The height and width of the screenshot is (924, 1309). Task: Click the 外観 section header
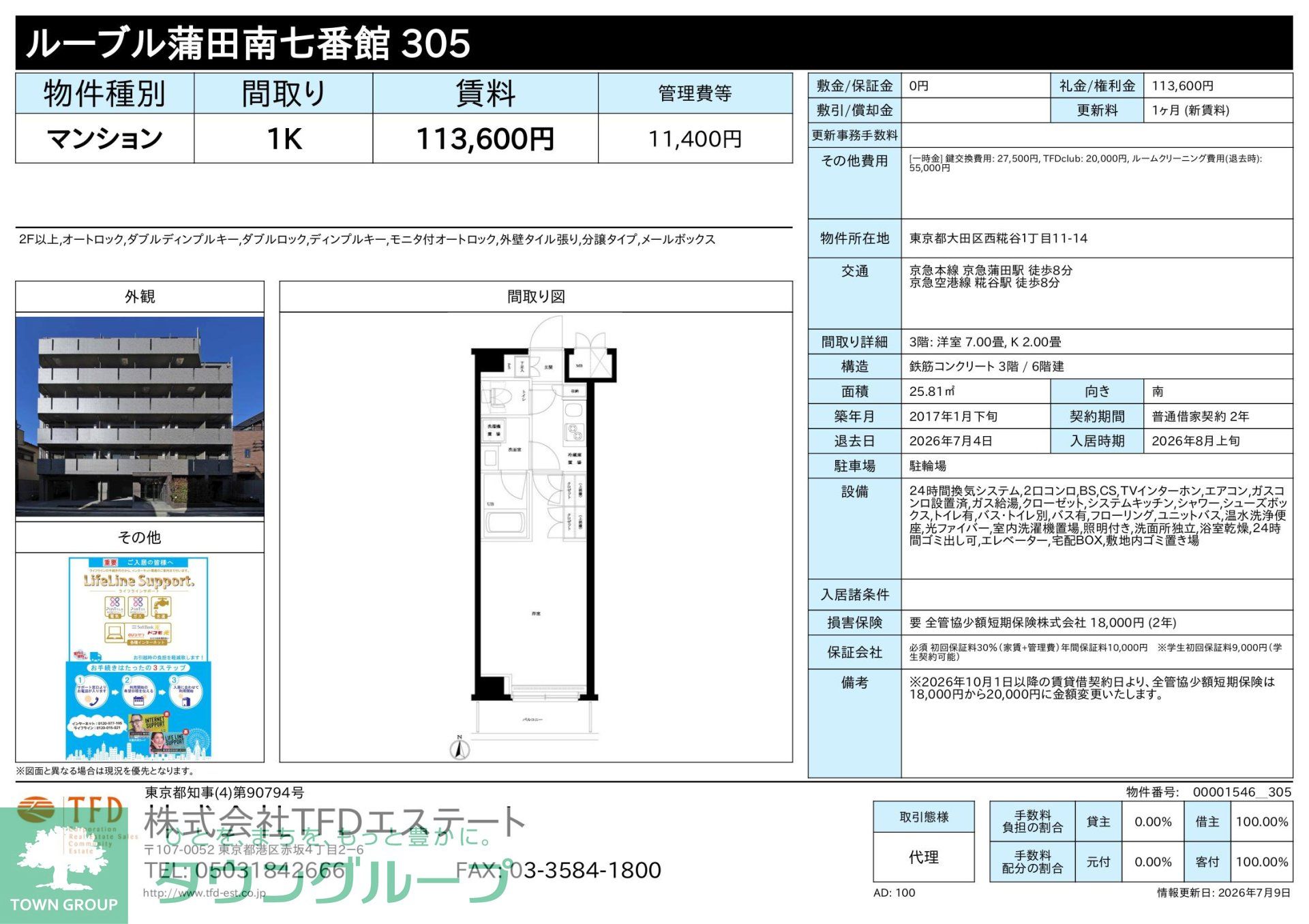click(140, 296)
